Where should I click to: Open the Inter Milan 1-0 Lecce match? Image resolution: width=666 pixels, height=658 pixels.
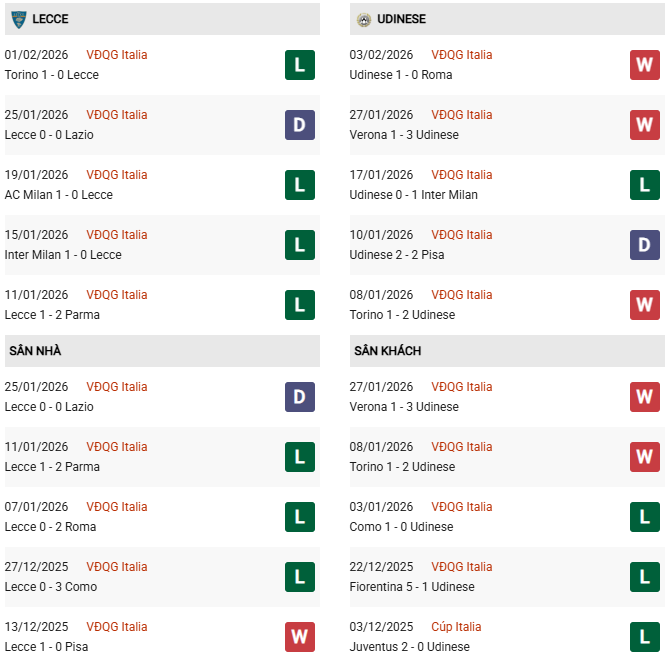click(63, 255)
